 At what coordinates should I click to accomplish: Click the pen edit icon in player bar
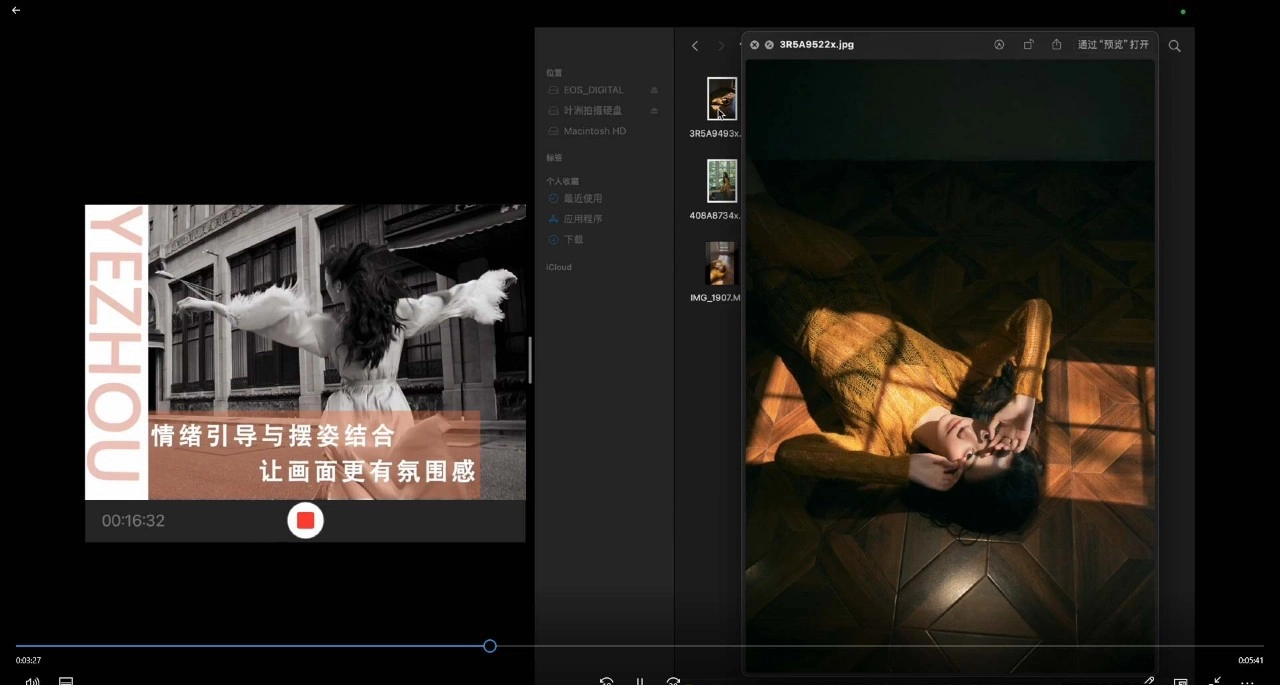tap(1149, 681)
